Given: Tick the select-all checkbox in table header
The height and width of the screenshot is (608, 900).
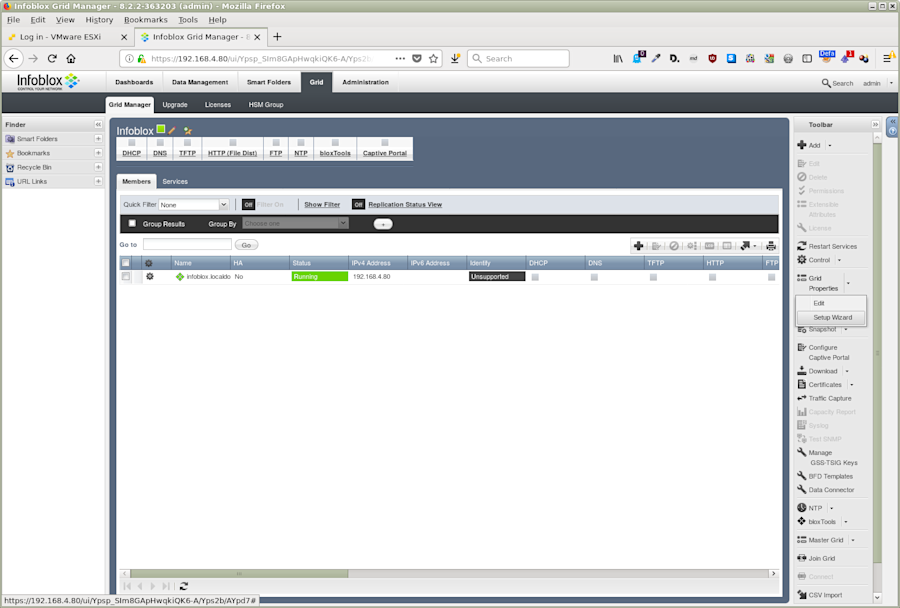Looking at the screenshot, I should (126, 263).
